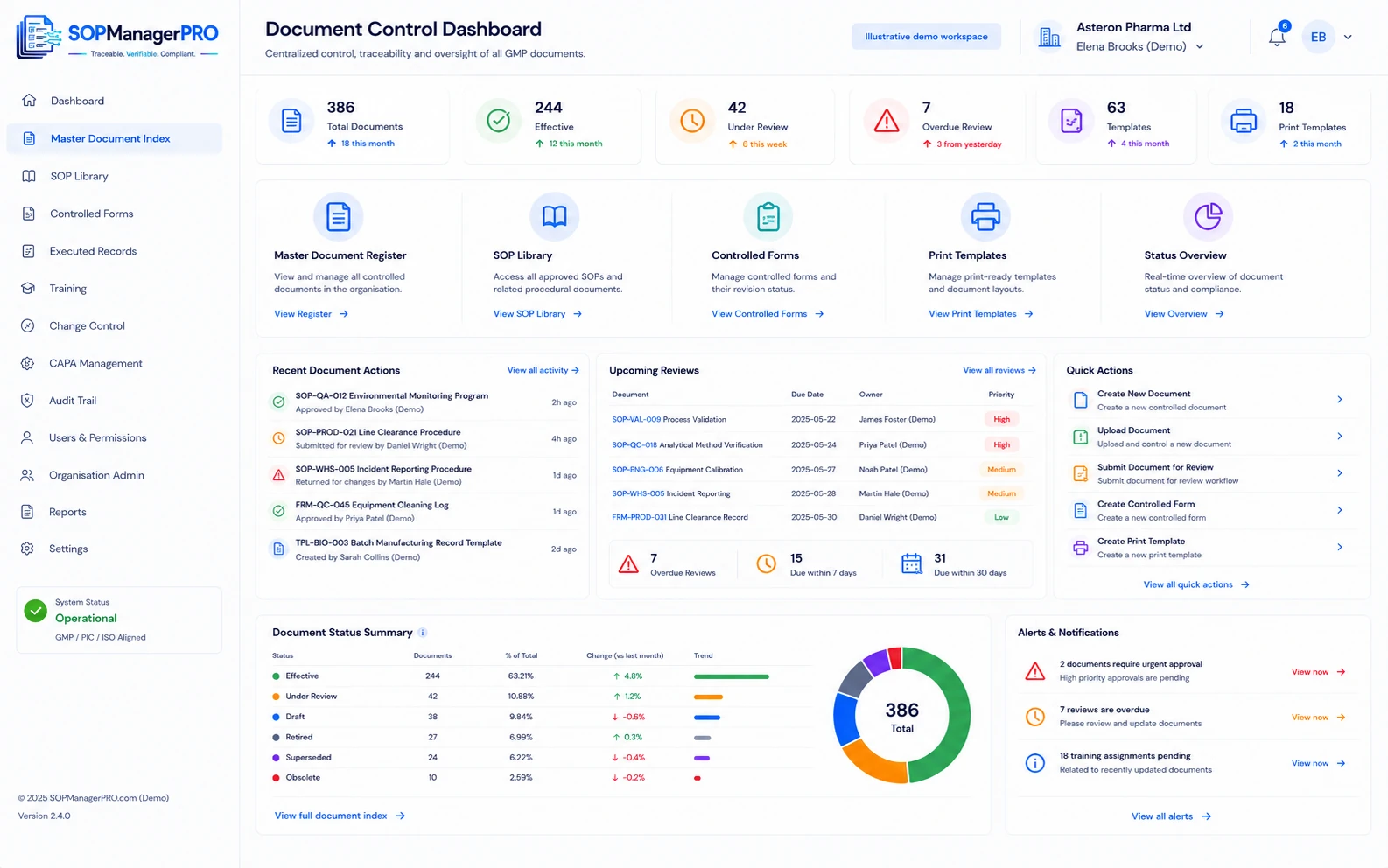Click the SOPManagerPRO logo
The width and height of the screenshot is (1388, 868).
[117, 37]
